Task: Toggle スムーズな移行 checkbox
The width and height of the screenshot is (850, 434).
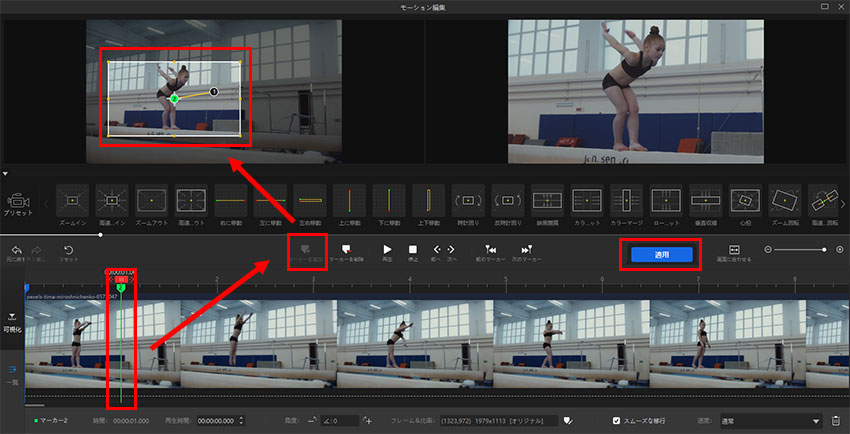Action: tap(616, 420)
